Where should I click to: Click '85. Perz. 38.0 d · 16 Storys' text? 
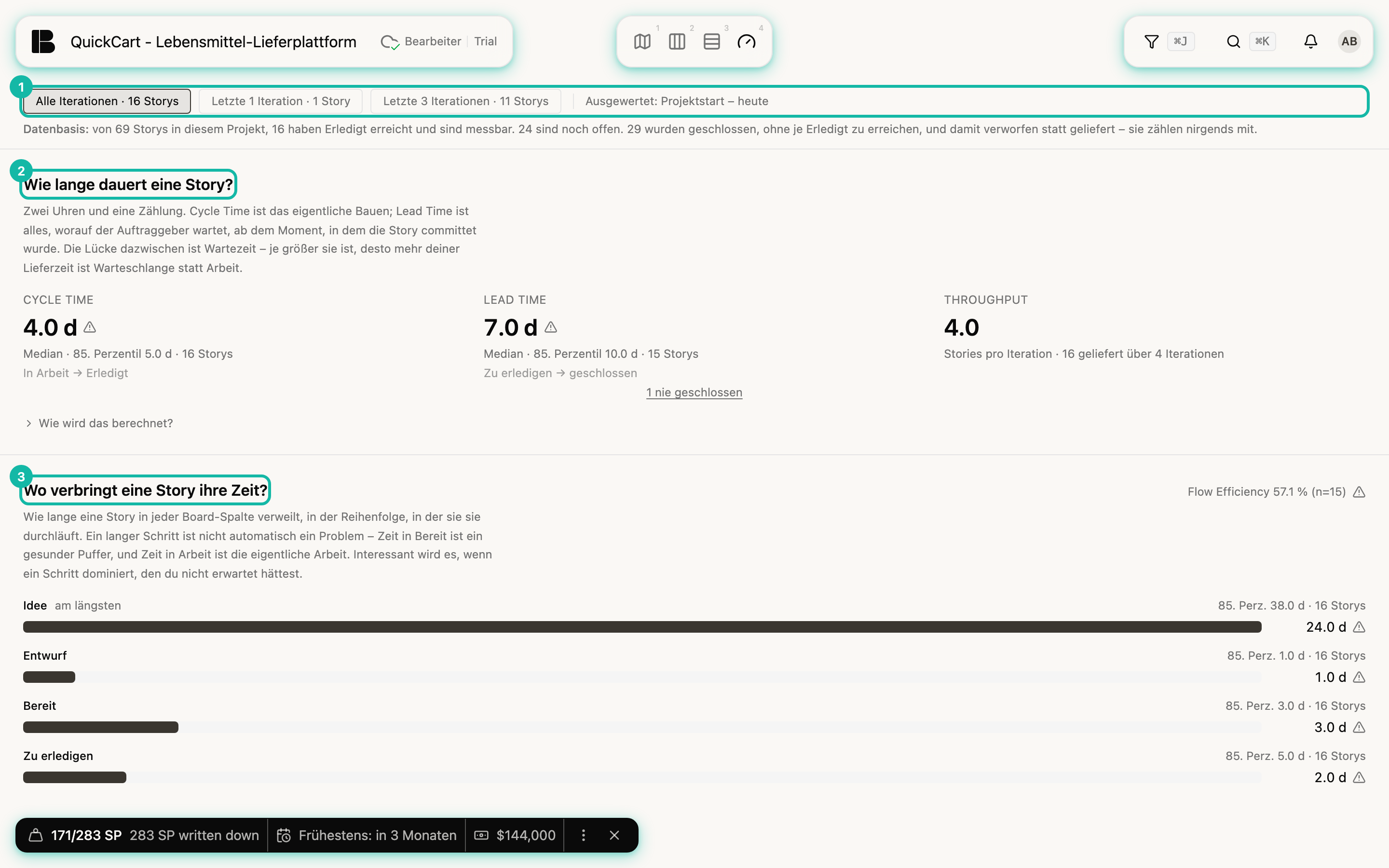[x=1292, y=606]
